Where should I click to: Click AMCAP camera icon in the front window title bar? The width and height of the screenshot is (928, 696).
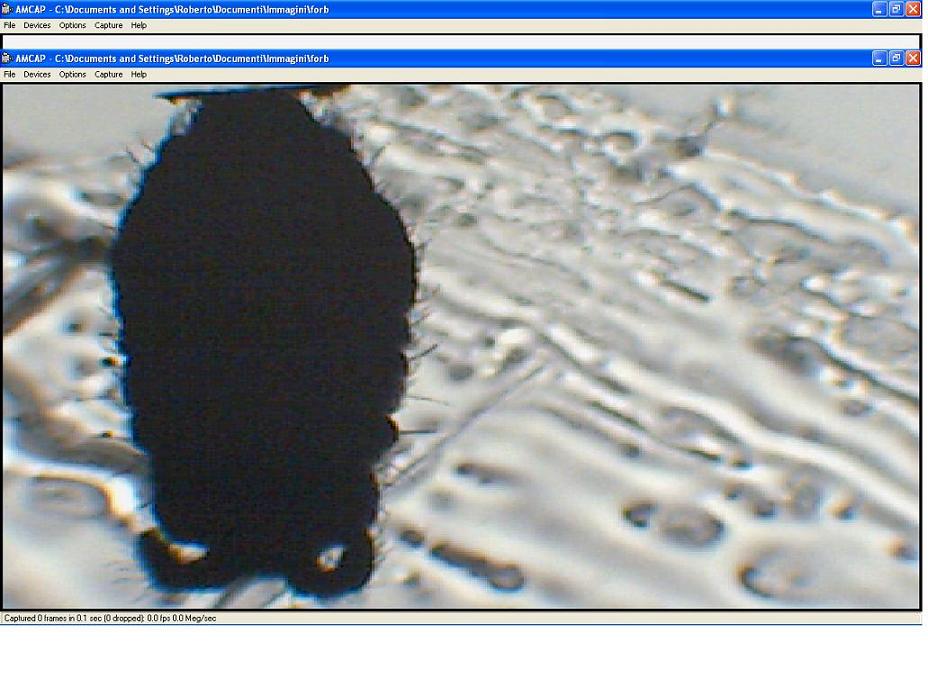(x=7, y=58)
